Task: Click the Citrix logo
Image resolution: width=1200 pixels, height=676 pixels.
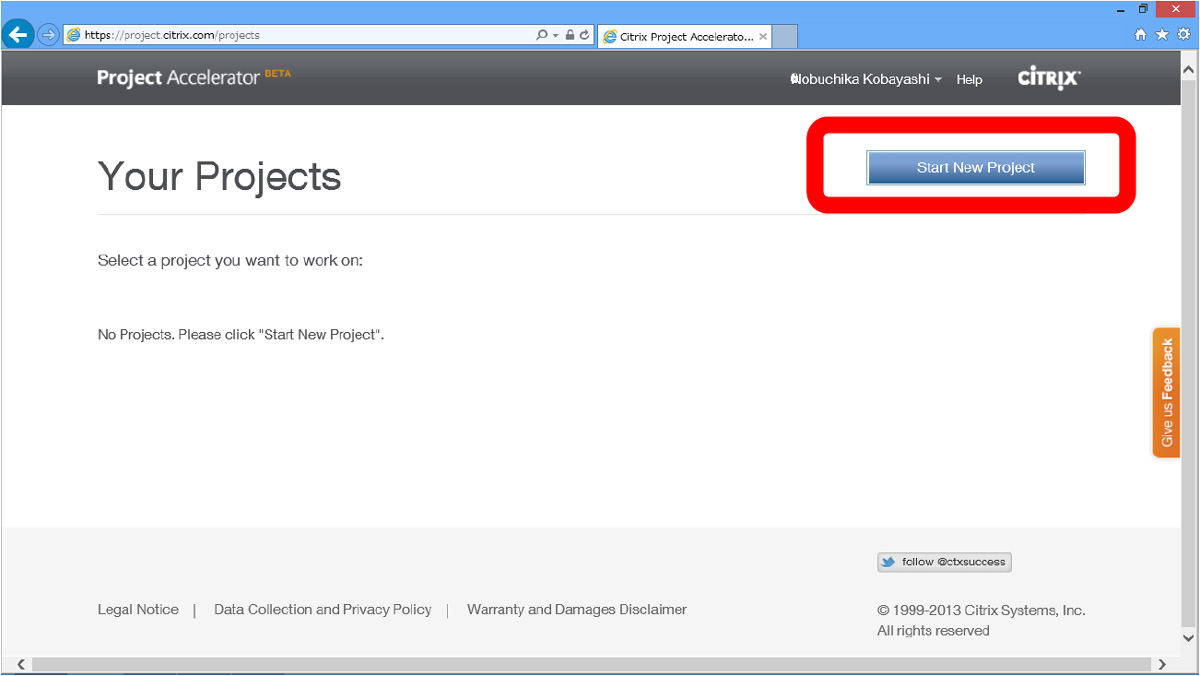Action: point(1049,78)
